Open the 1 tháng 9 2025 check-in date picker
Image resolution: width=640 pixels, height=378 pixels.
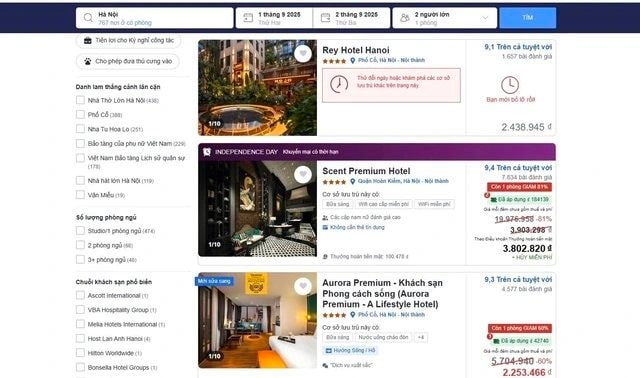[x=274, y=18]
